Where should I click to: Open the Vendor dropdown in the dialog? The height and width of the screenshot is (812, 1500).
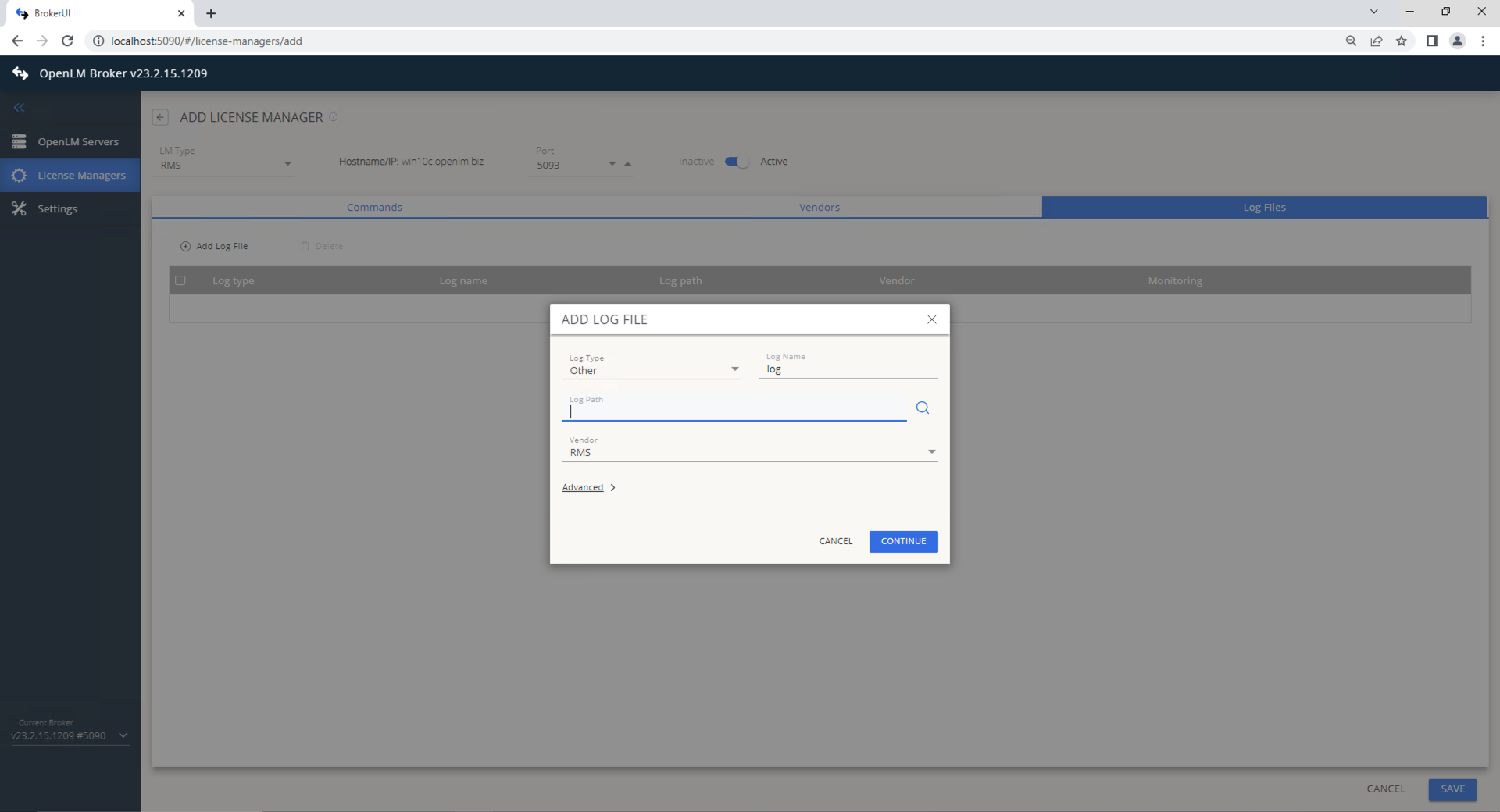click(x=931, y=451)
